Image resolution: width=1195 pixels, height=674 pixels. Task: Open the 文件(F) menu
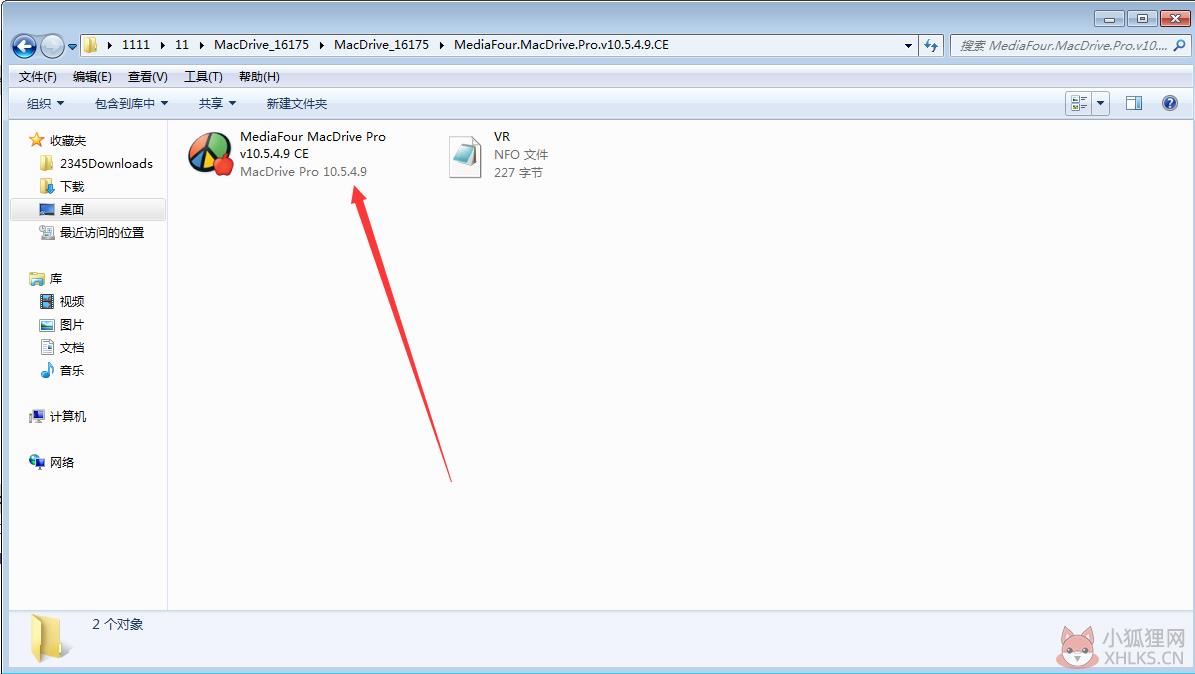(37, 76)
